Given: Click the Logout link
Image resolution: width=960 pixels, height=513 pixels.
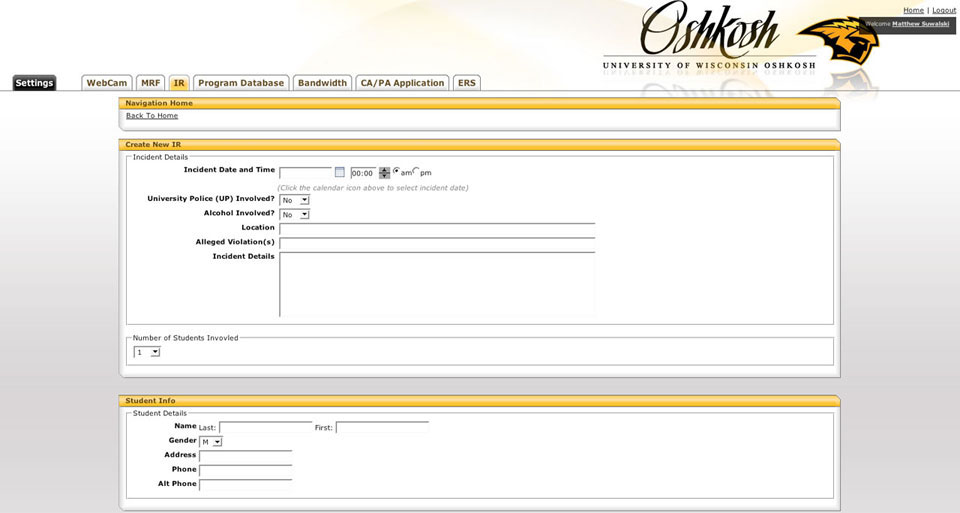Looking at the screenshot, I should pyautogui.click(x=943, y=10).
